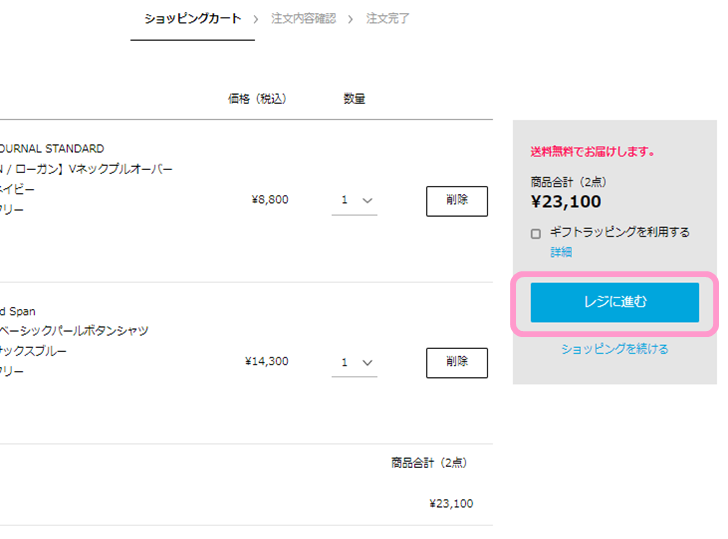Viewport: 728px width, 539px height.
Task: Go to the 注文内容確認 step
Action: [x=303, y=19]
